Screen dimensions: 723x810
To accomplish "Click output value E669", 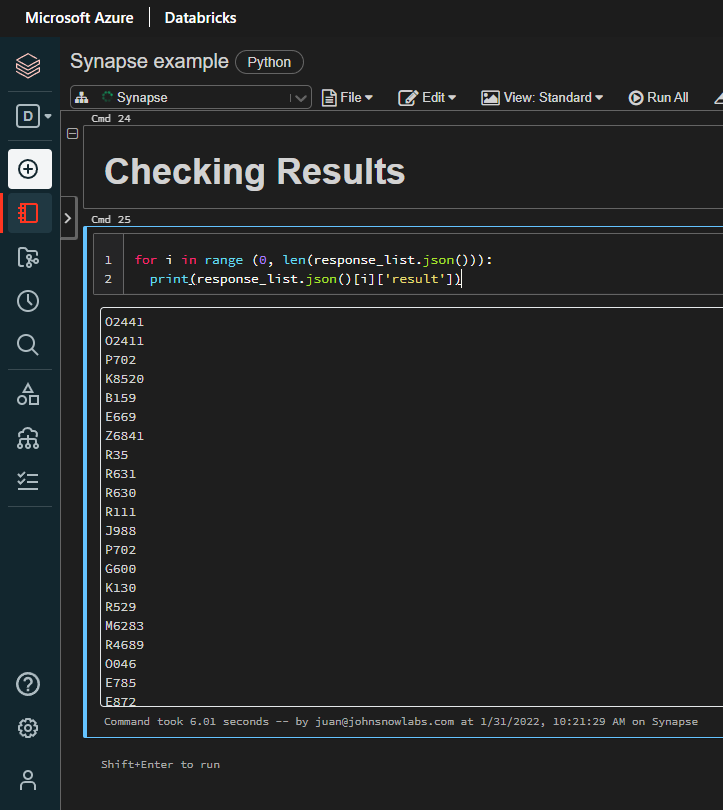I will pos(120,417).
